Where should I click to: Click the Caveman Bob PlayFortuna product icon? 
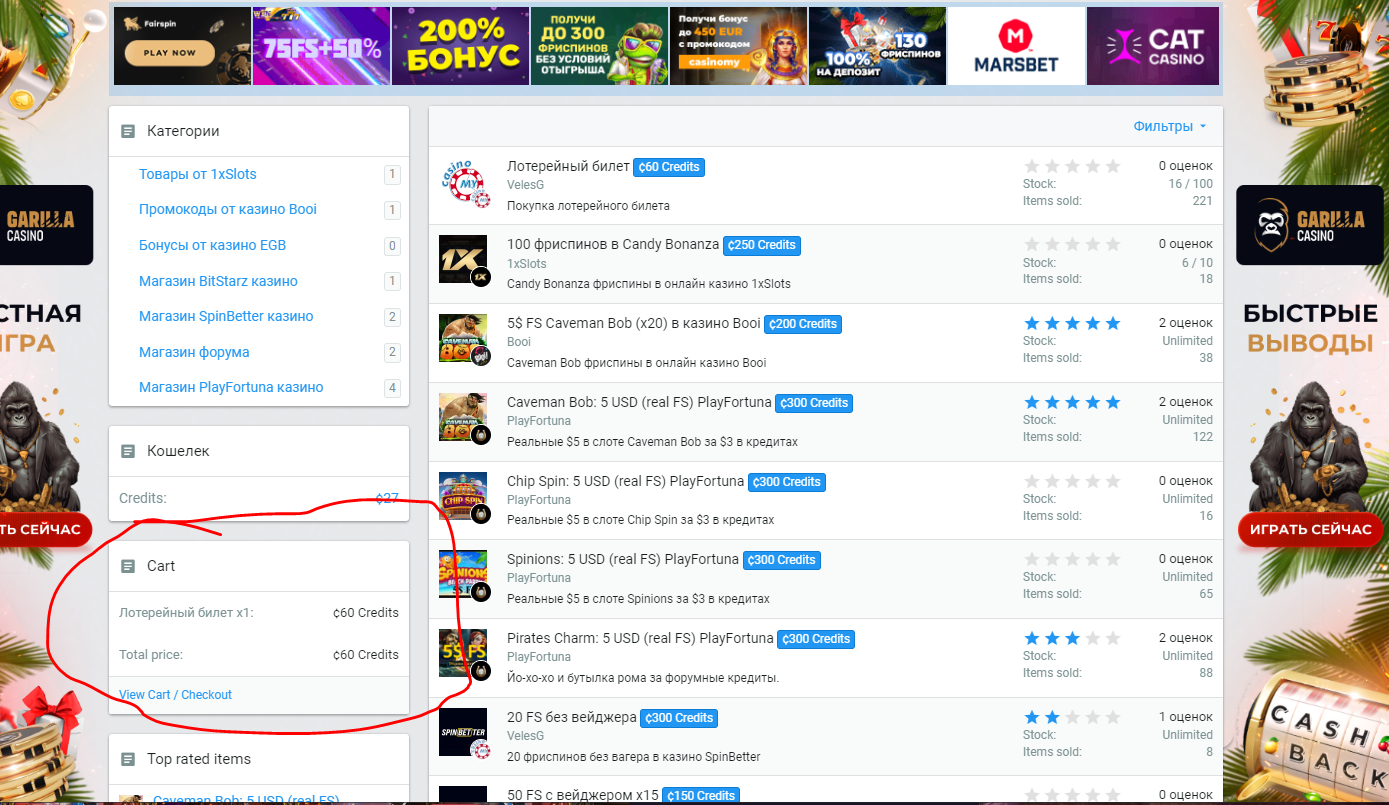463,418
